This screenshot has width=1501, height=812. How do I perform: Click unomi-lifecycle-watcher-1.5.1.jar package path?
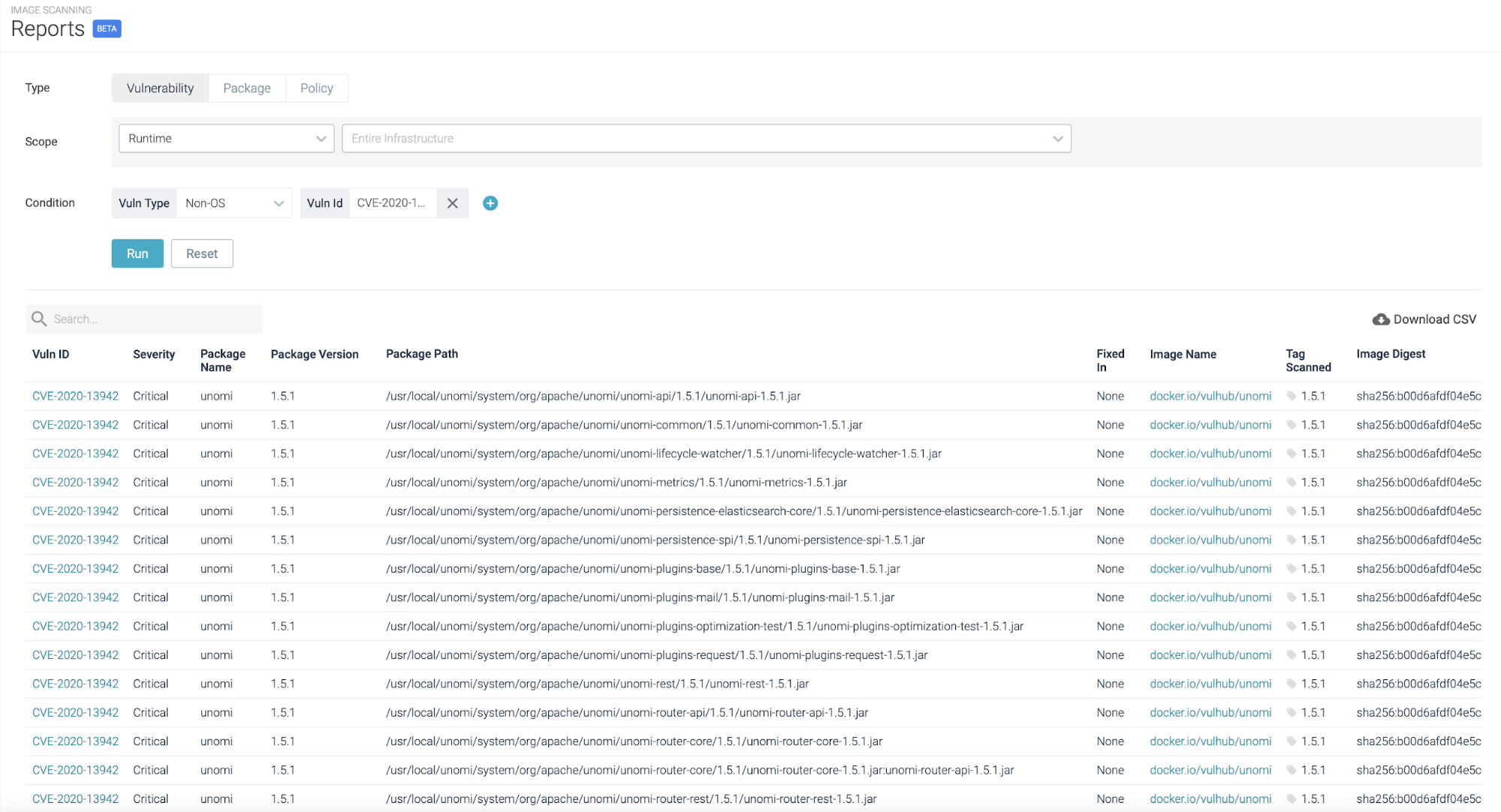[664, 454]
